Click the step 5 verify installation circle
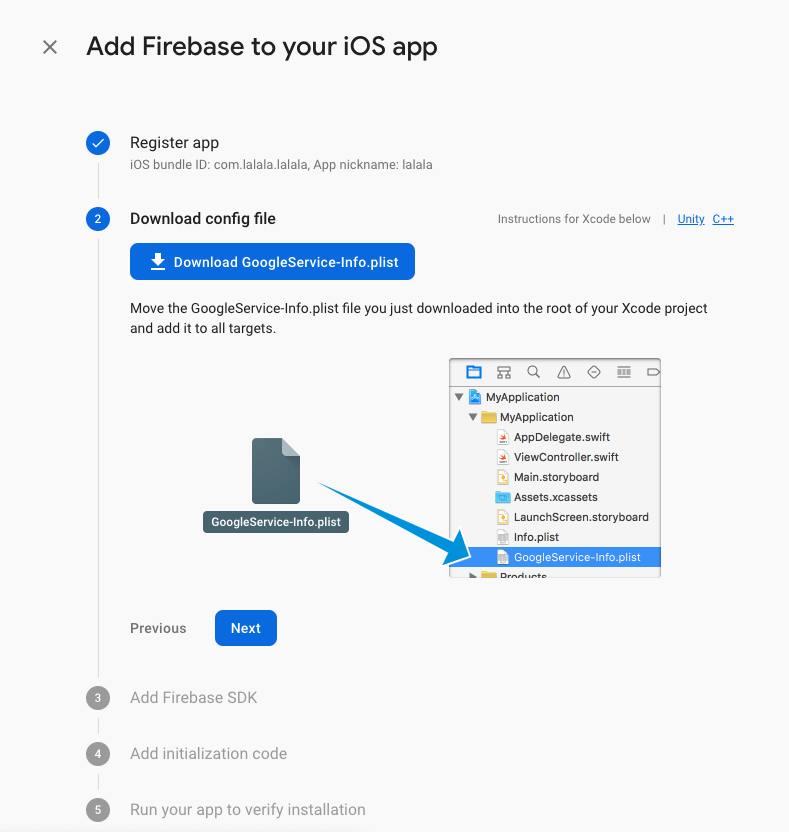 click(x=98, y=810)
